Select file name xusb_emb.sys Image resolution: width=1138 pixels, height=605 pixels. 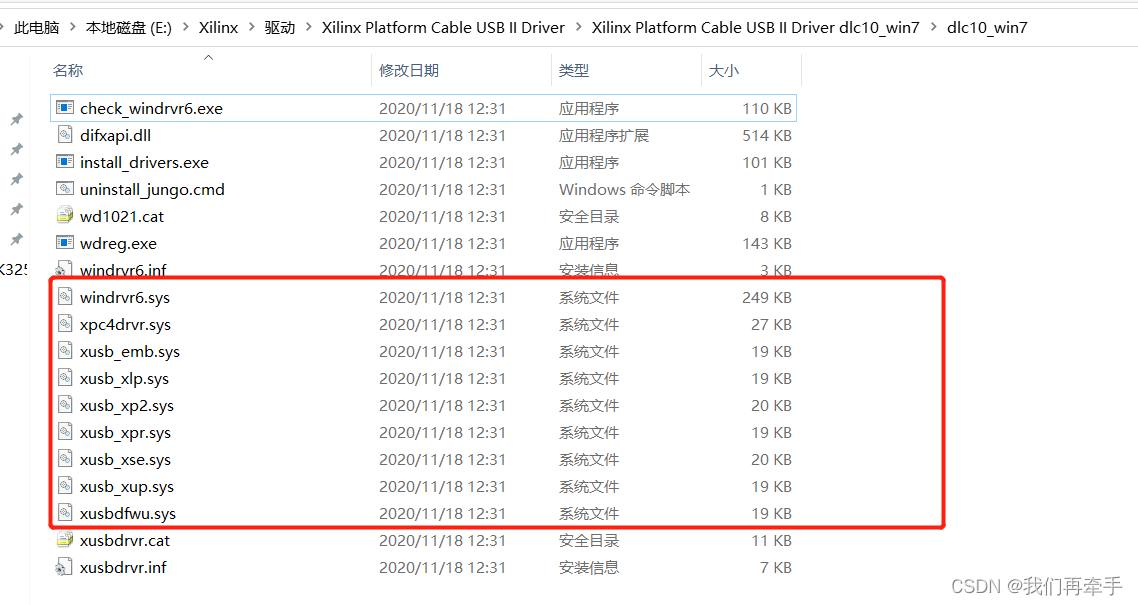(130, 352)
